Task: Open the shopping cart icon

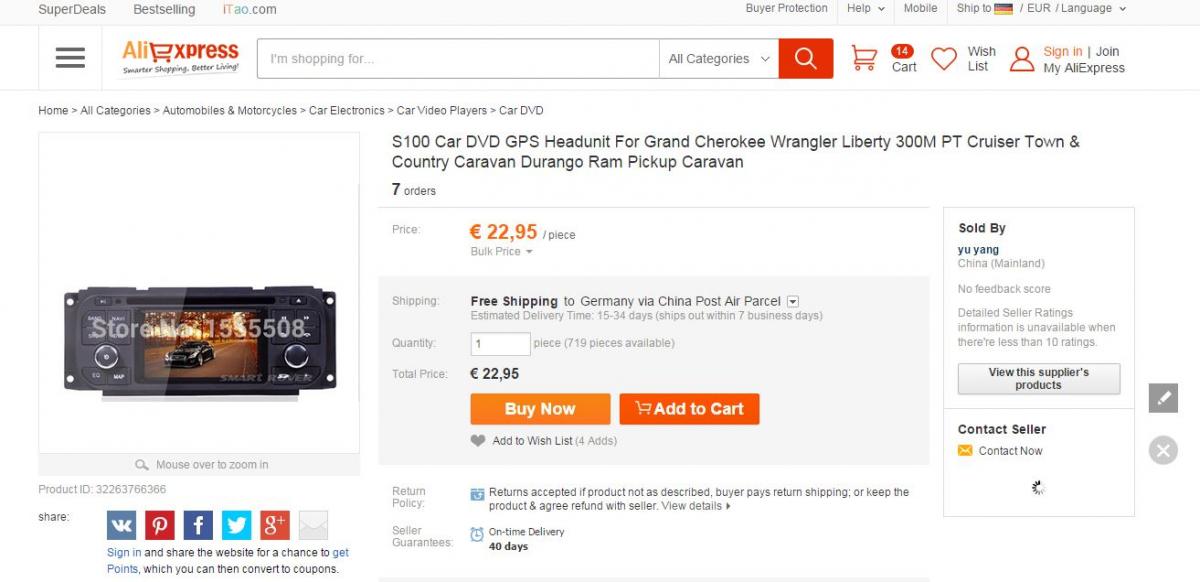Action: coord(864,58)
